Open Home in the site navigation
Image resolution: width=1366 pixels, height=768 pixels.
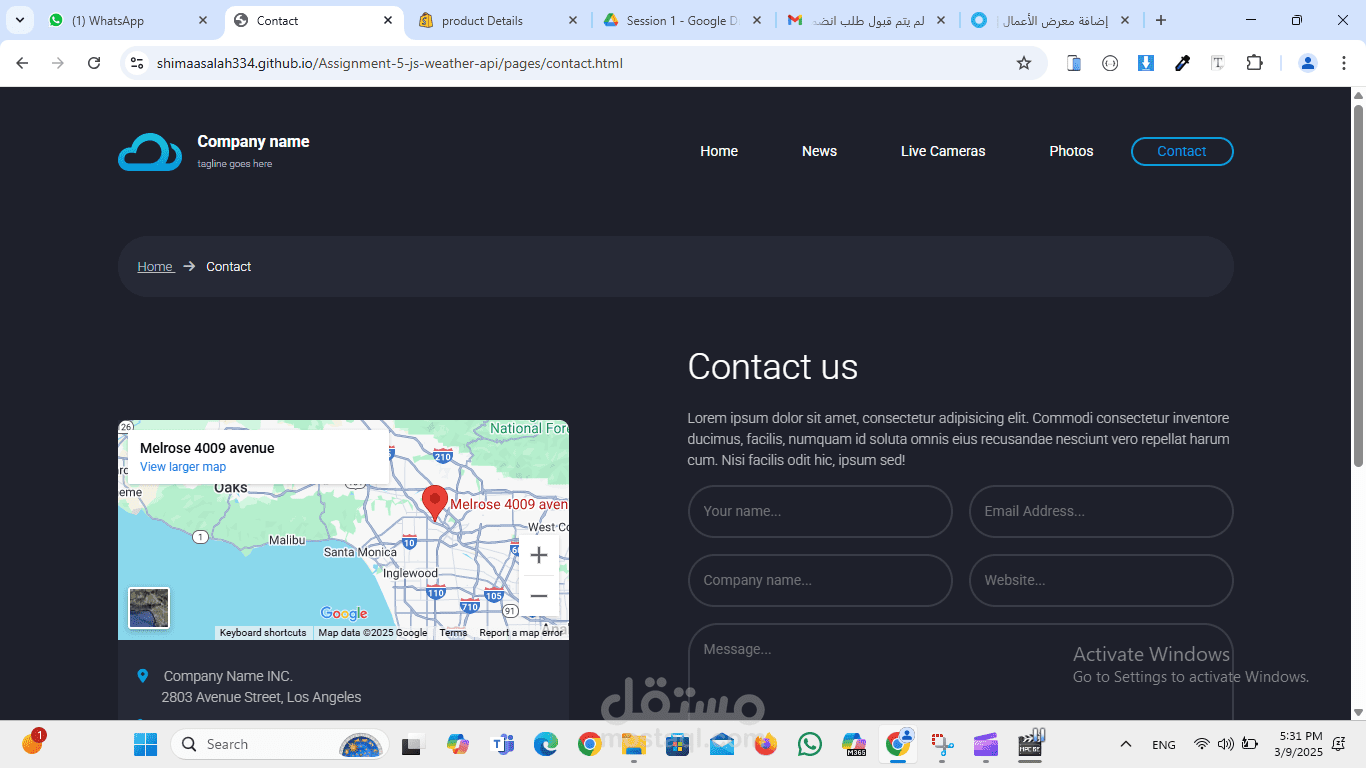pos(719,151)
